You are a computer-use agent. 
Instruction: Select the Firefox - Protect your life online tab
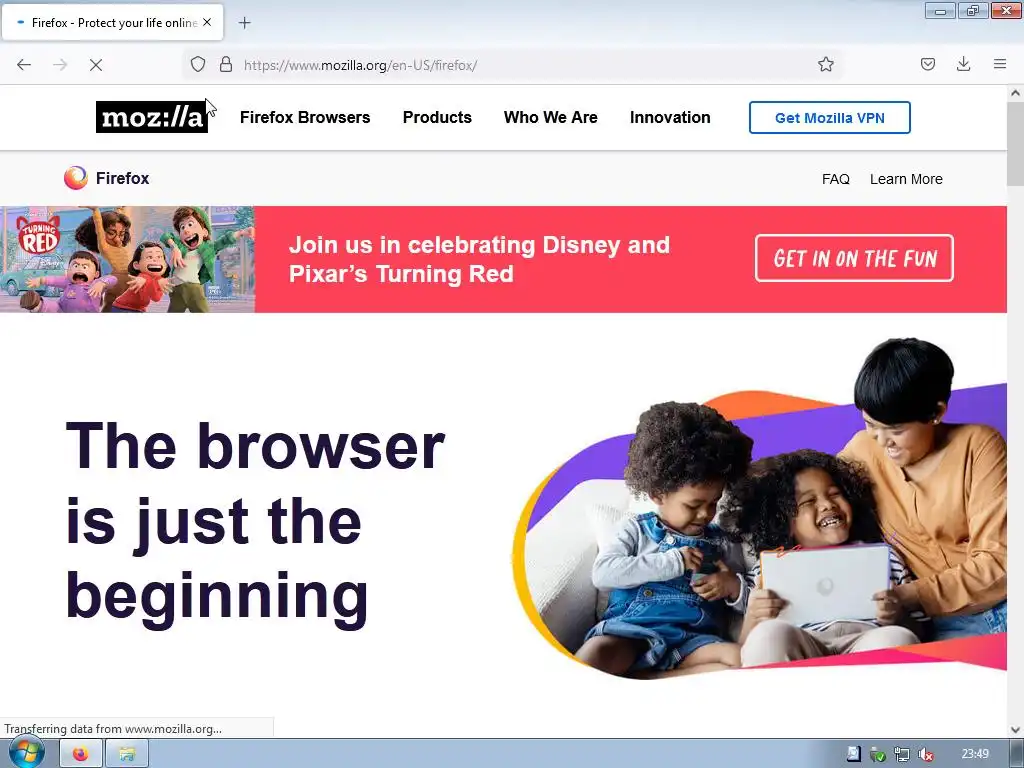tap(112, 22)
